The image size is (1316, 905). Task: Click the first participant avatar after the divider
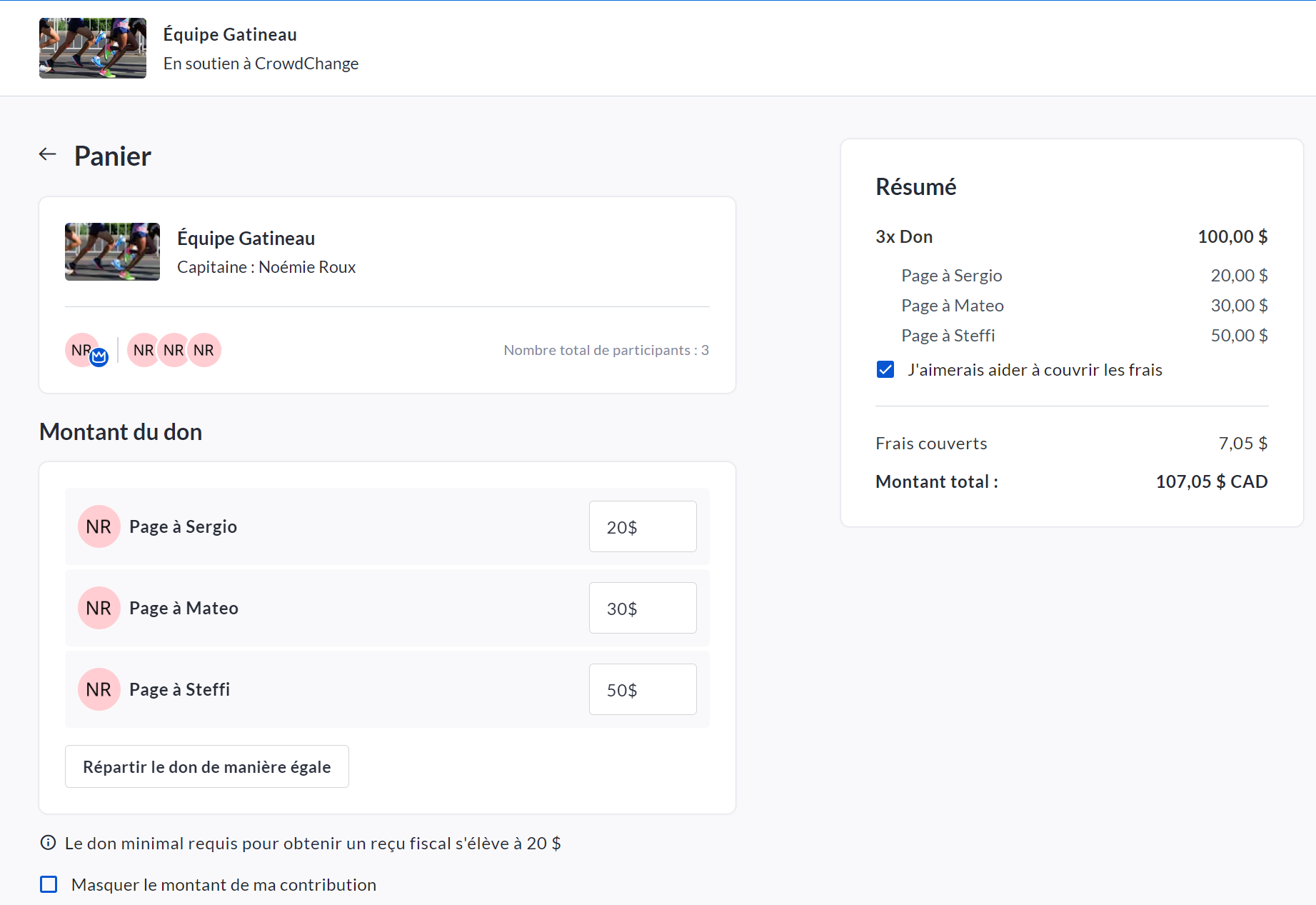(x=142, y=350)
